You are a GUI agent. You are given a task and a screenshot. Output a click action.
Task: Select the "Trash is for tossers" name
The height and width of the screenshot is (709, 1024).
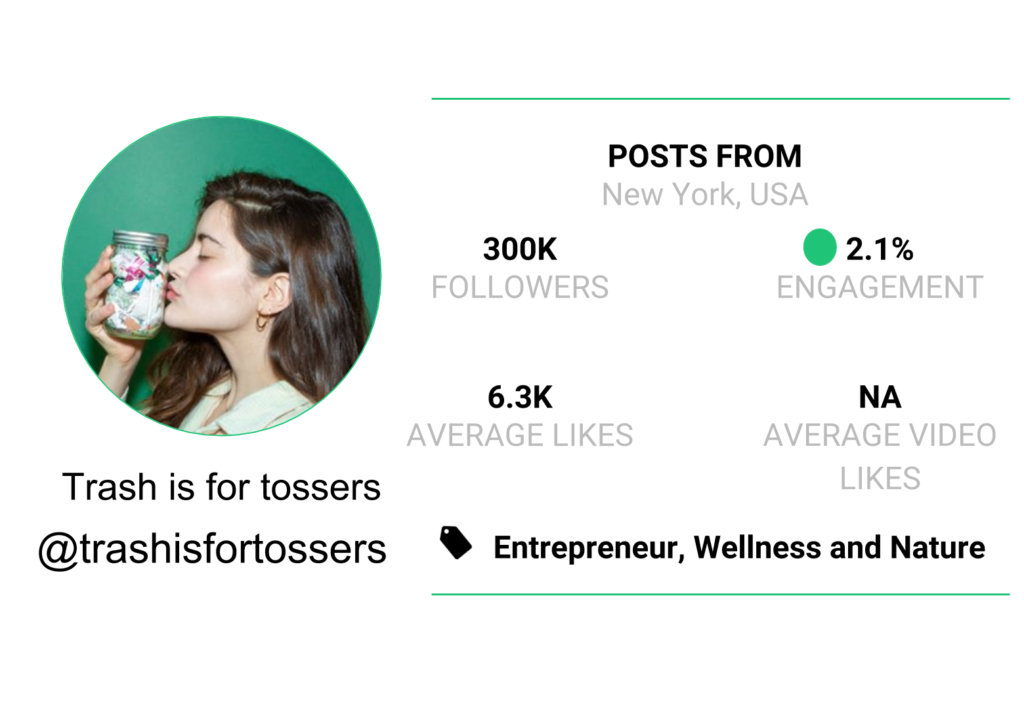pyautogui.click(x=221, y=488)
